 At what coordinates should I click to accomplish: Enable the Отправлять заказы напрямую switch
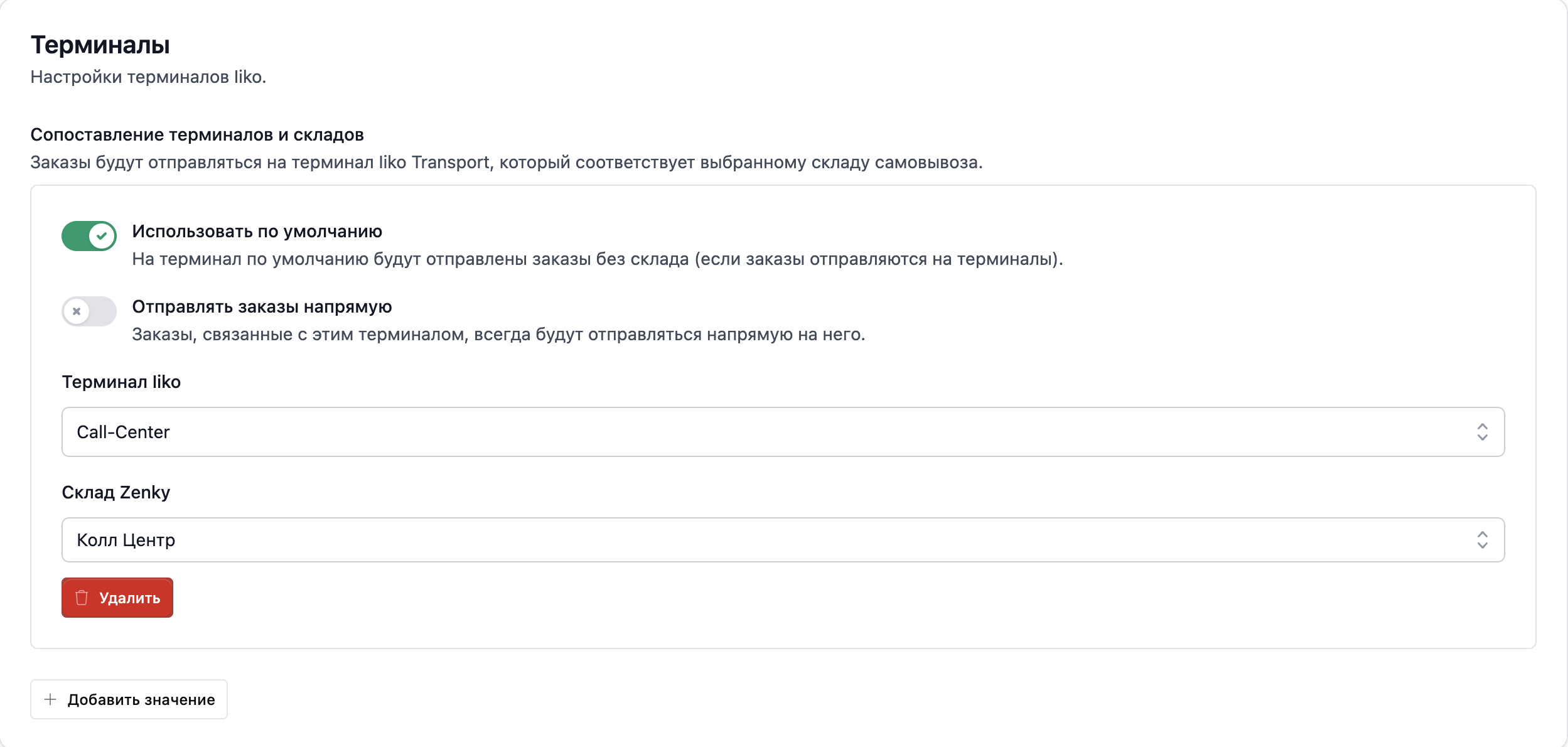click(x=89, y=311)
